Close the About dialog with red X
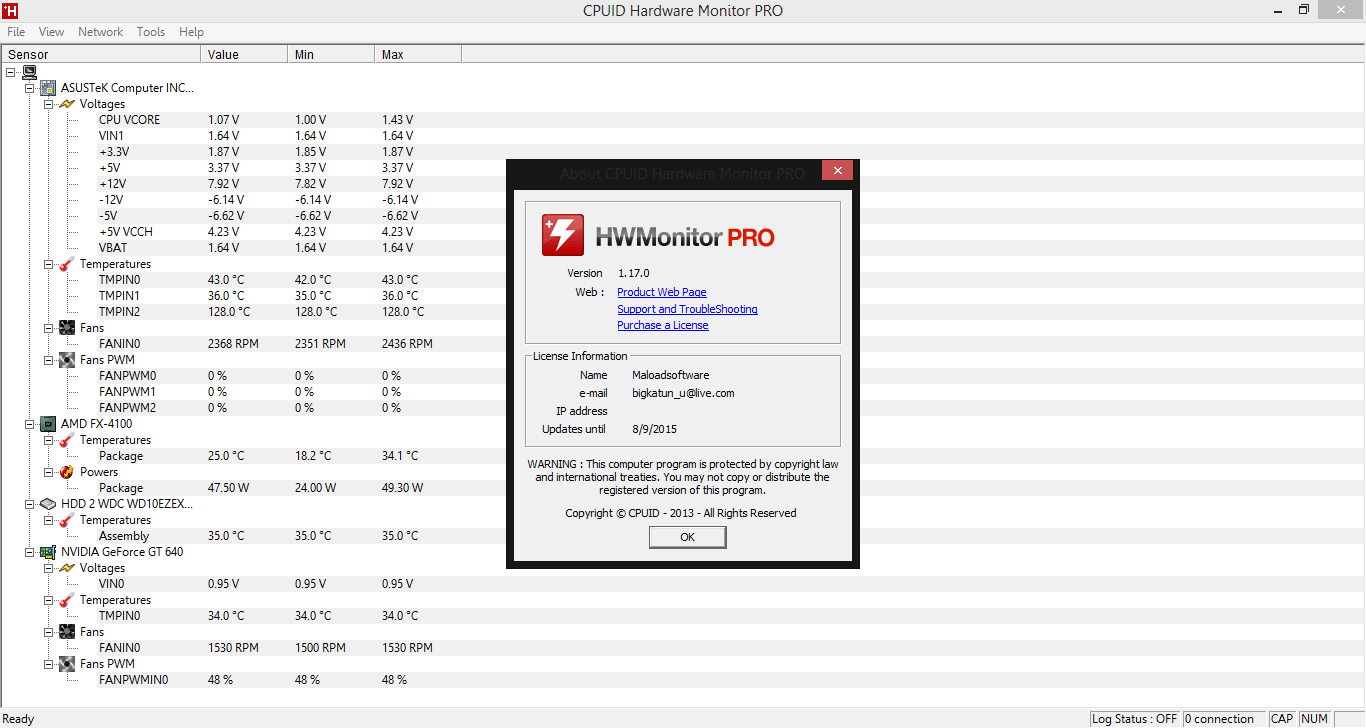 point(837,170)
